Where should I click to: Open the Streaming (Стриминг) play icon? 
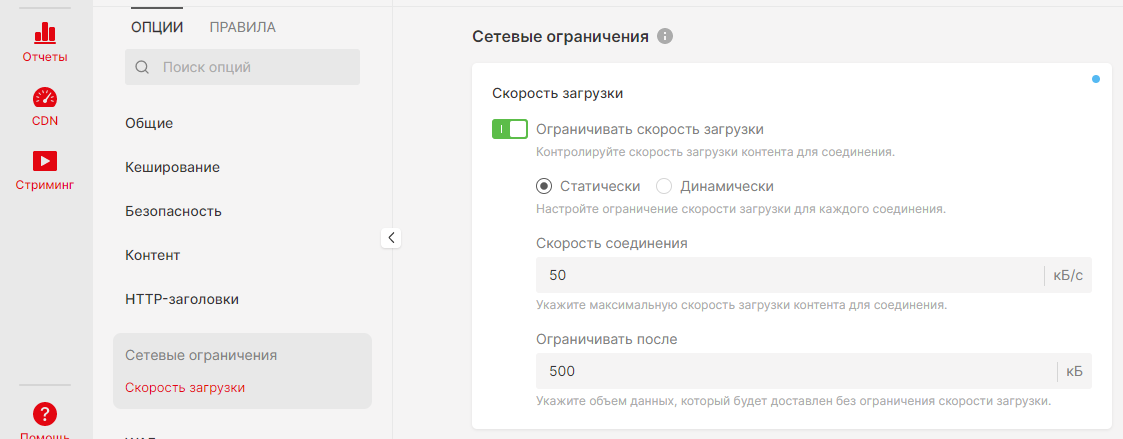pyautogui.click(x=45, y=161)
